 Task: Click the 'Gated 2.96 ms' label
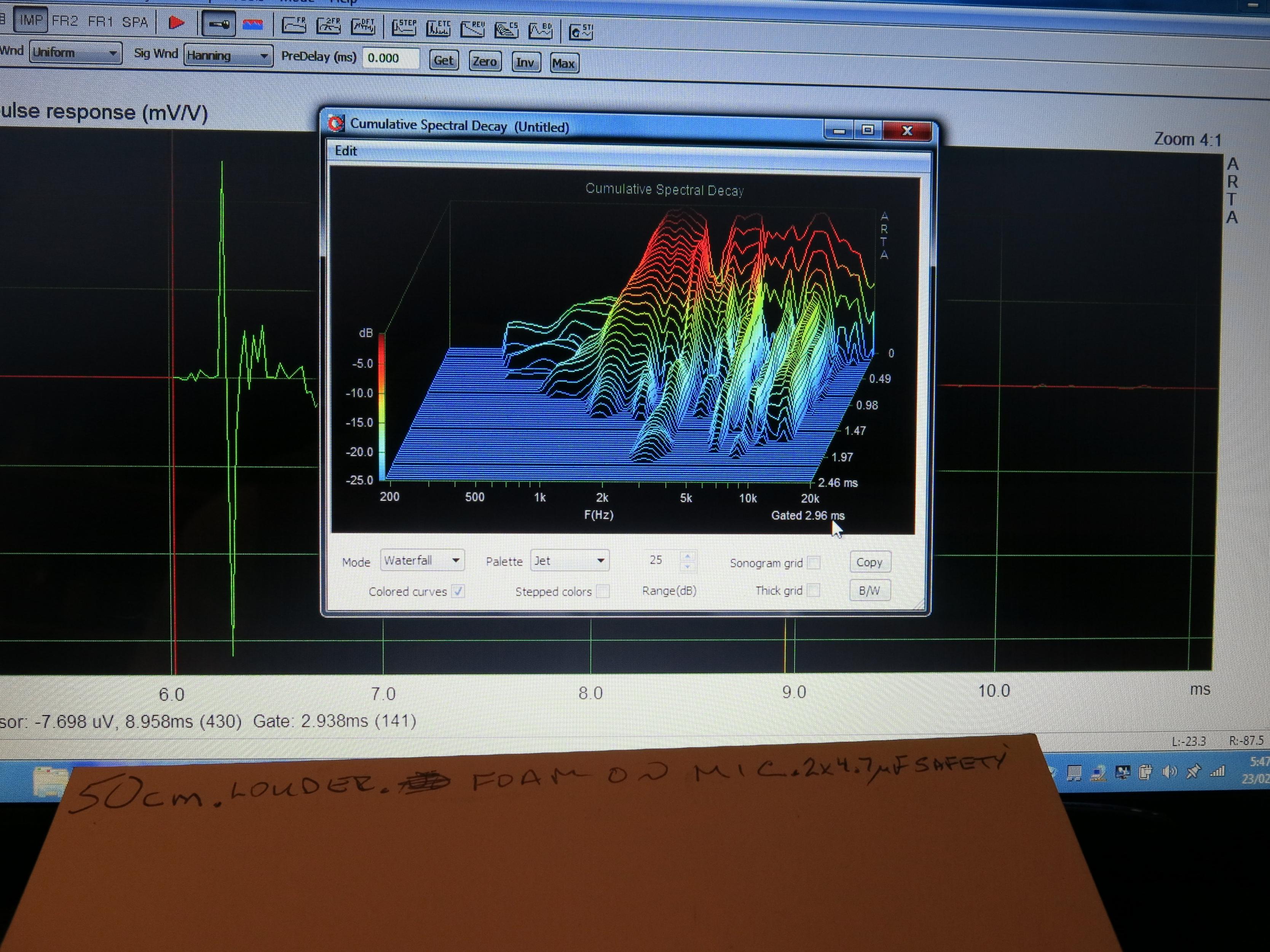[x=807, y=515]
